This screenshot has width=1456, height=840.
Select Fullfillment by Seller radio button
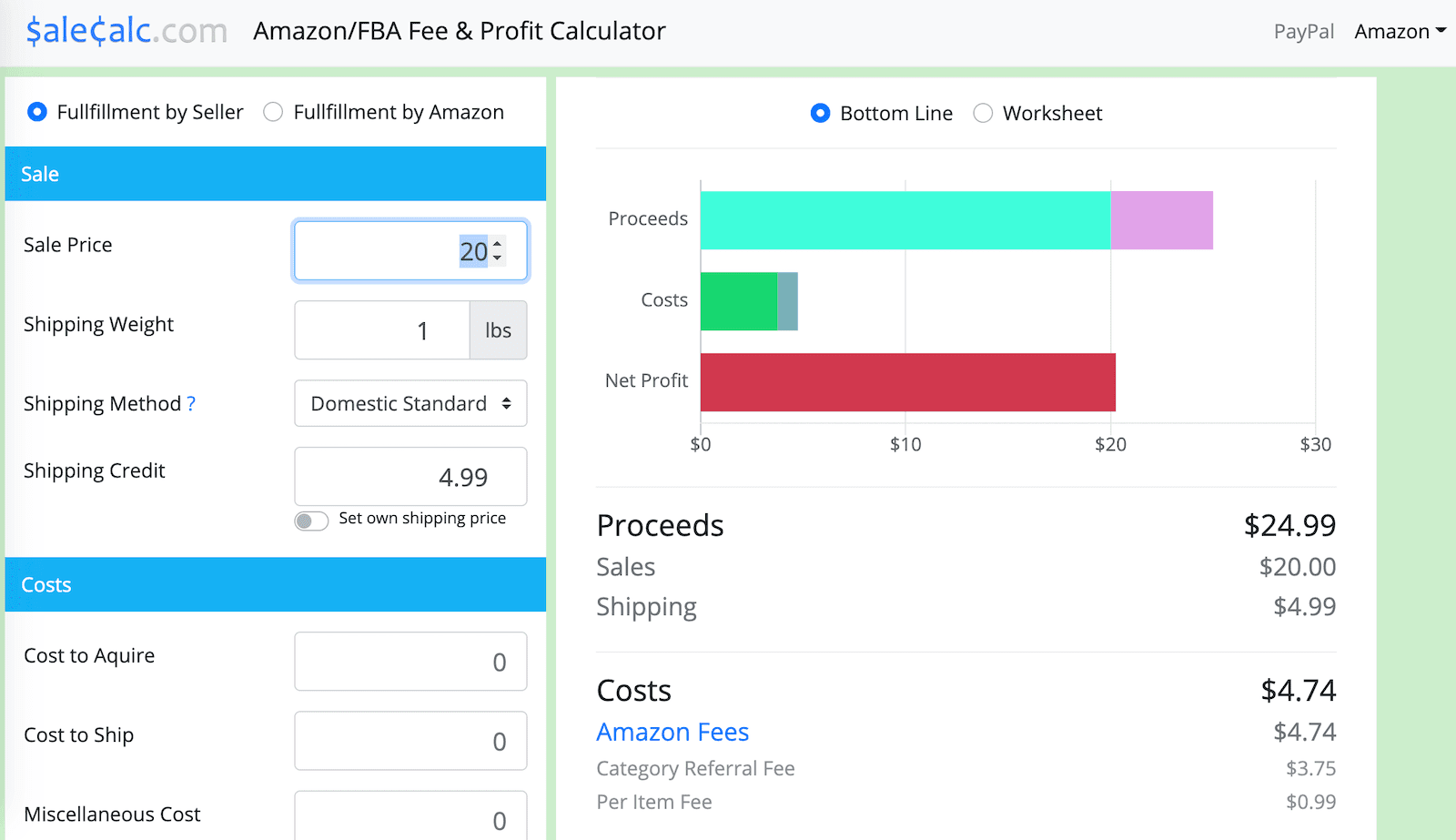pyautogui.click(x=37, y=112)
